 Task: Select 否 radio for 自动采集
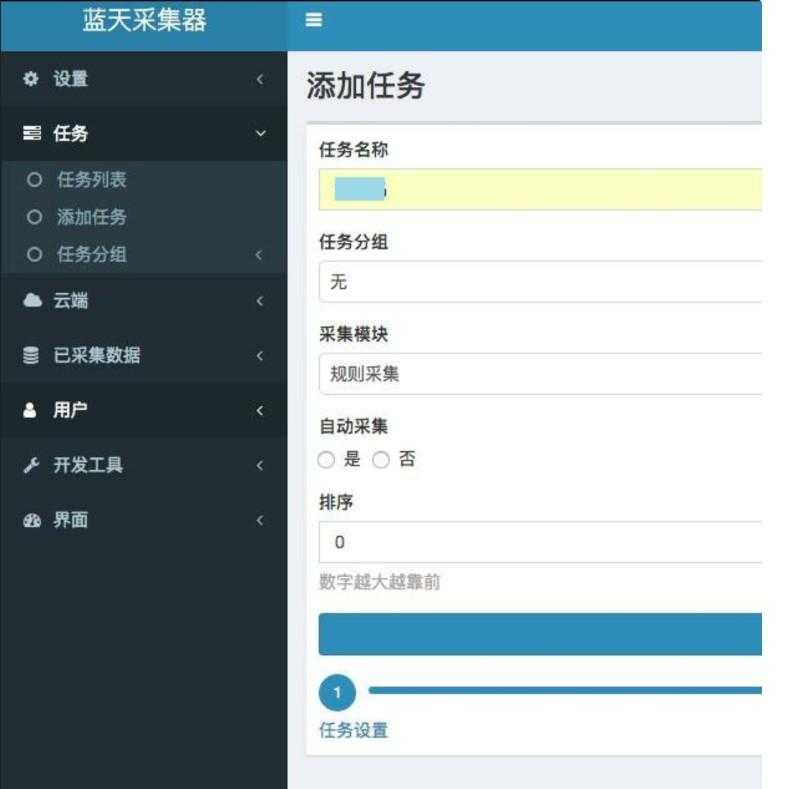click(381, 460)
